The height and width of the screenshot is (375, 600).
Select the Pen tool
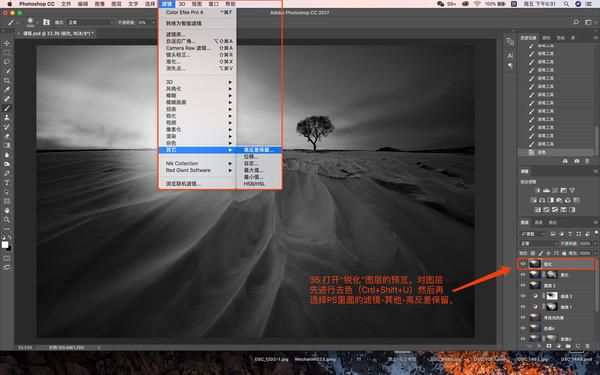(x=7, y=173)
